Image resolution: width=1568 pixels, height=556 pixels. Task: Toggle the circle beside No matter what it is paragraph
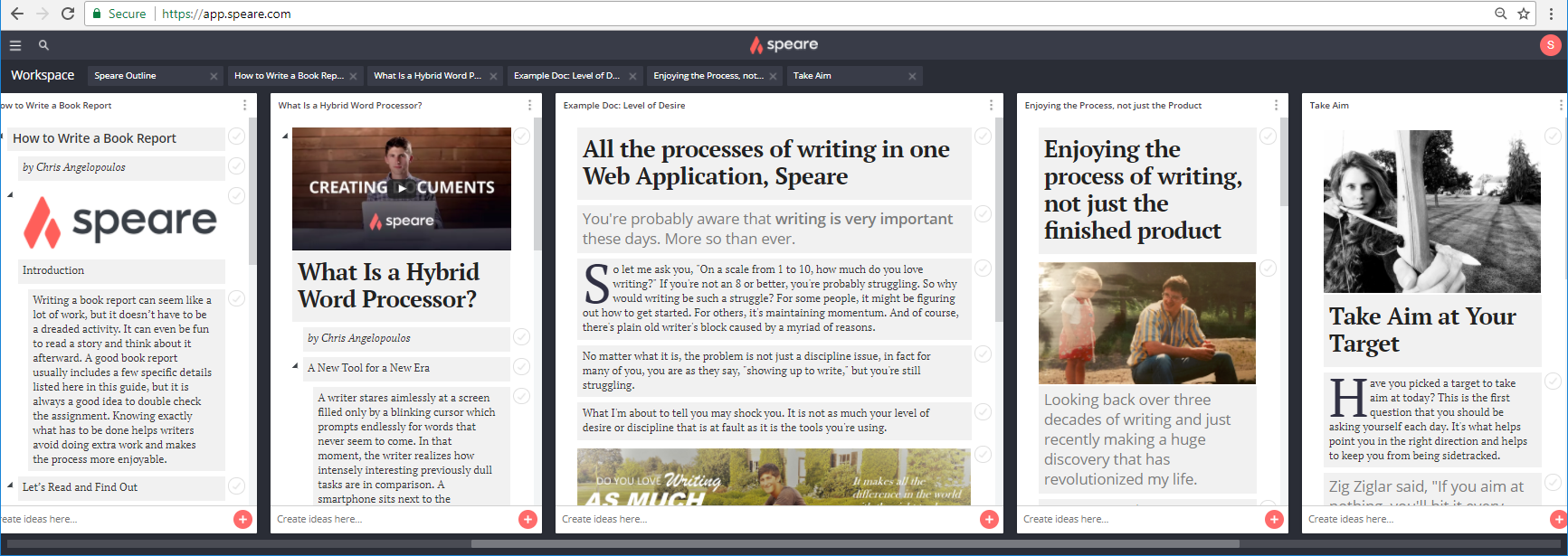coord(983,353)
